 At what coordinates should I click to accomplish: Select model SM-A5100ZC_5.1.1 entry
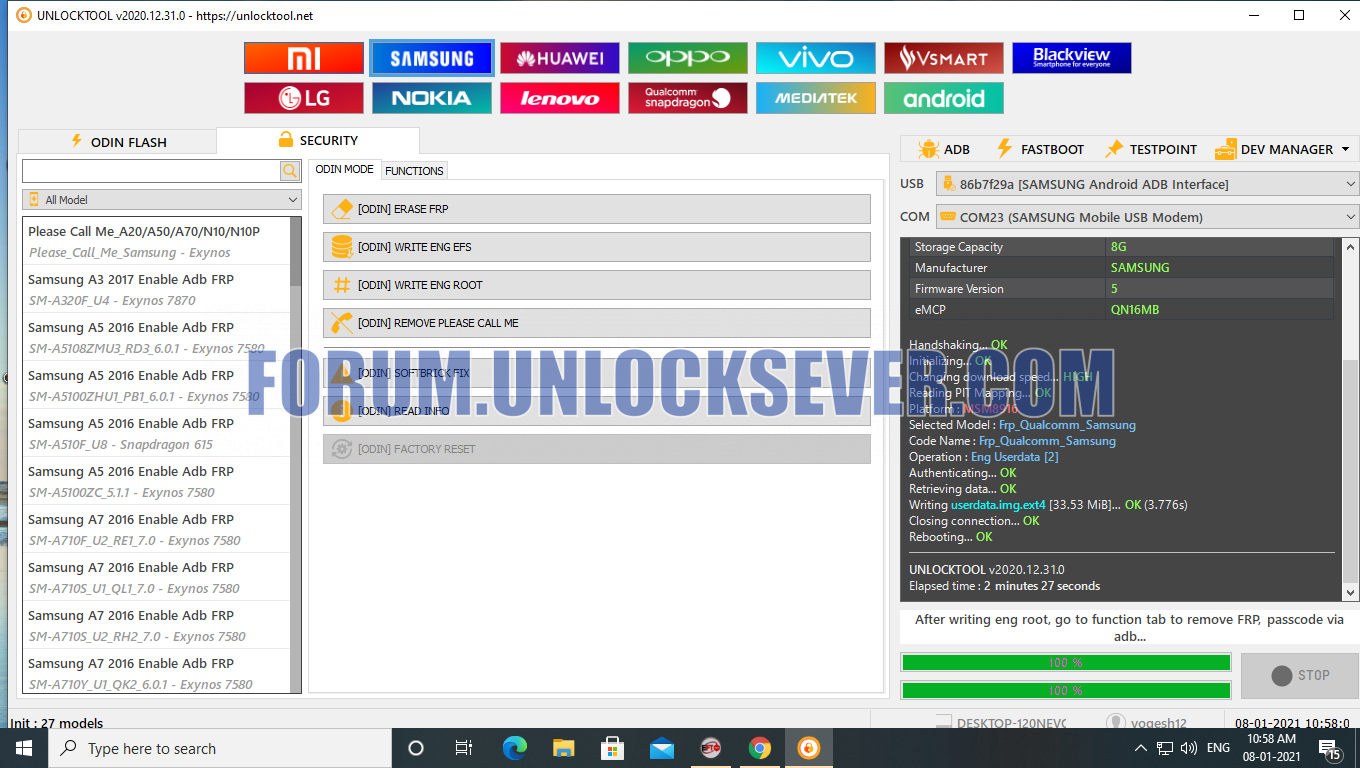click(x=157, y=481)
